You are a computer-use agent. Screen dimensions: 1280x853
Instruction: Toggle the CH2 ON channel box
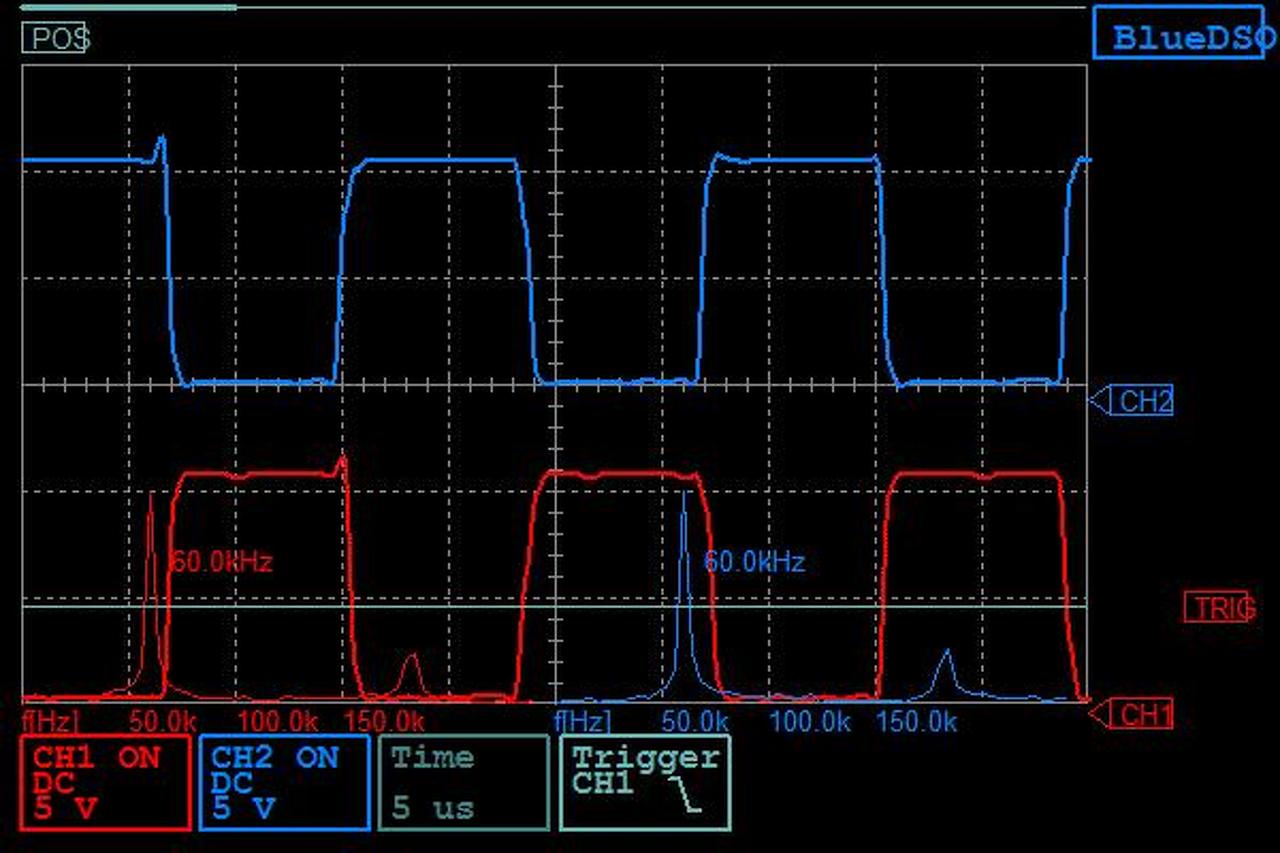point(284,783)
